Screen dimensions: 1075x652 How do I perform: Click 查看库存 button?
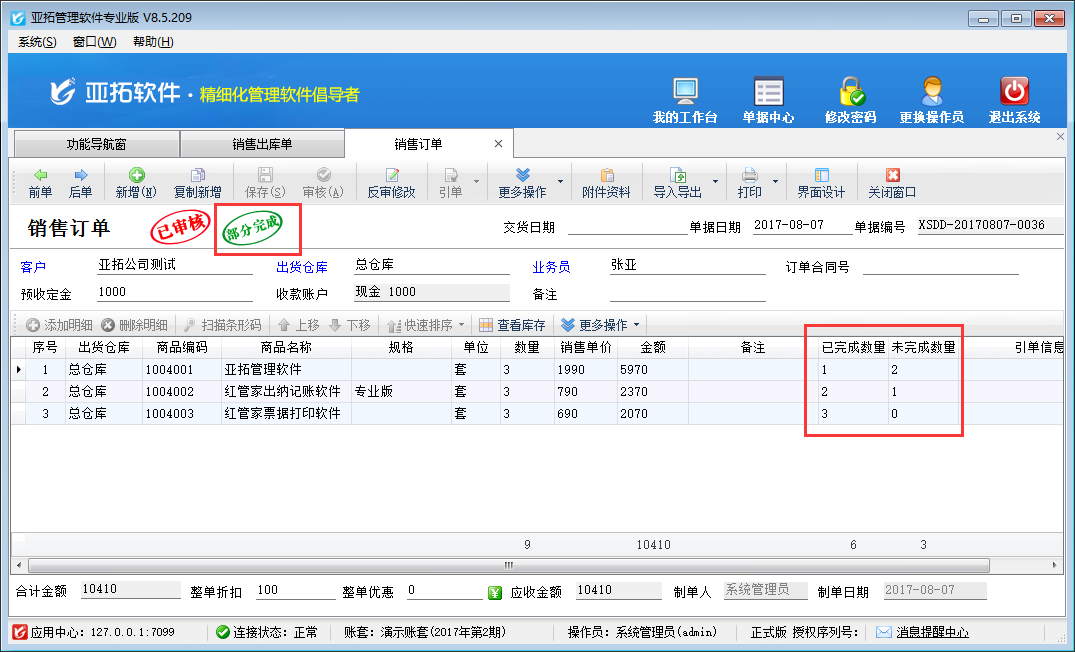(513, 325)
